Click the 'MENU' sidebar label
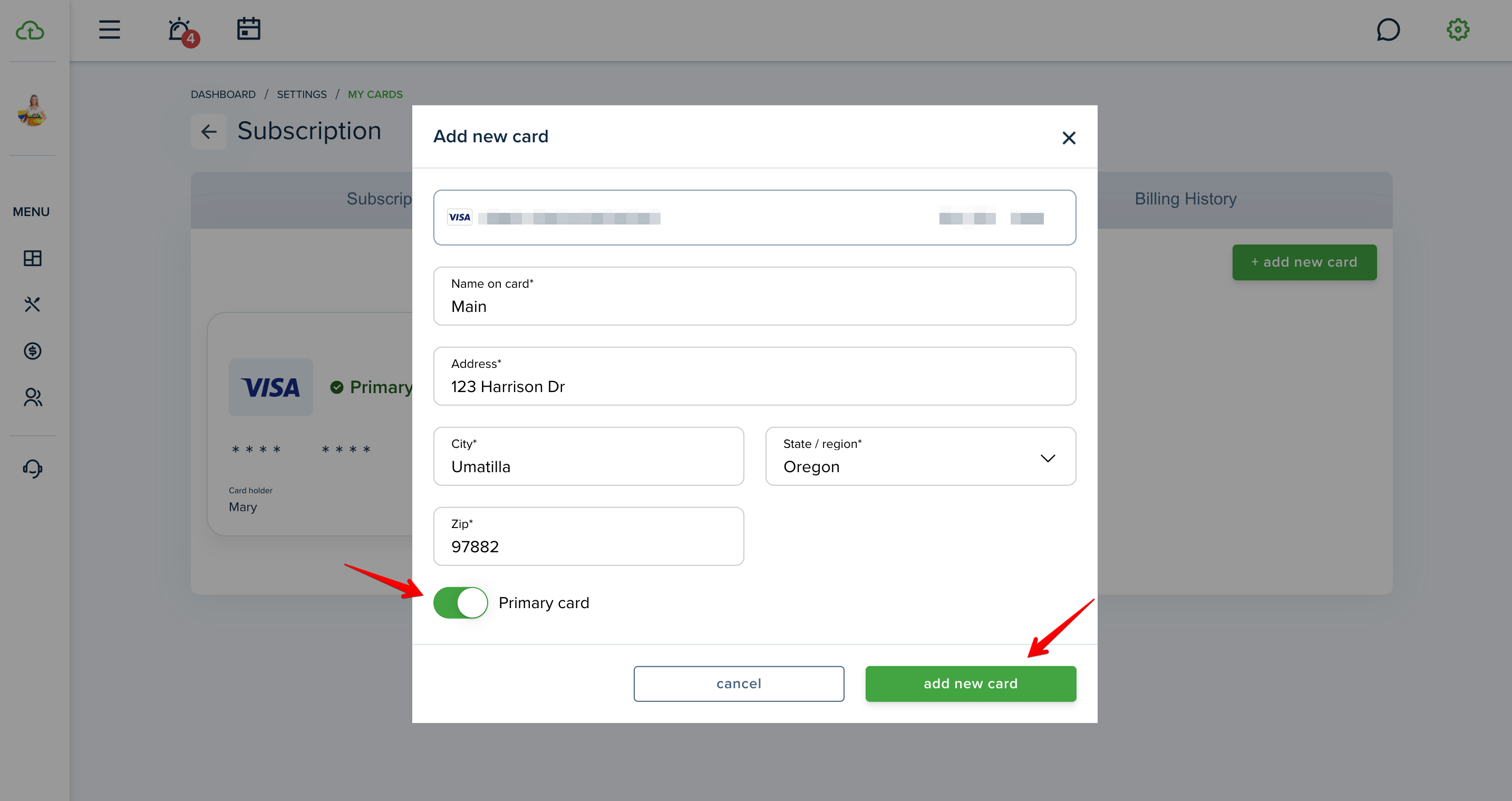The width and height of the screenshot is (1512, 801). [31, 212]
